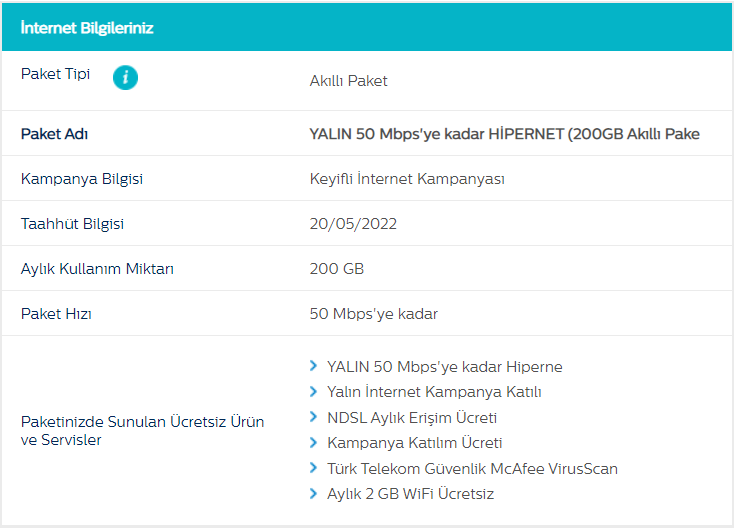Click the İnternet Bilgileriniz header
Screen dimensions: 735x531
[87, 27]
